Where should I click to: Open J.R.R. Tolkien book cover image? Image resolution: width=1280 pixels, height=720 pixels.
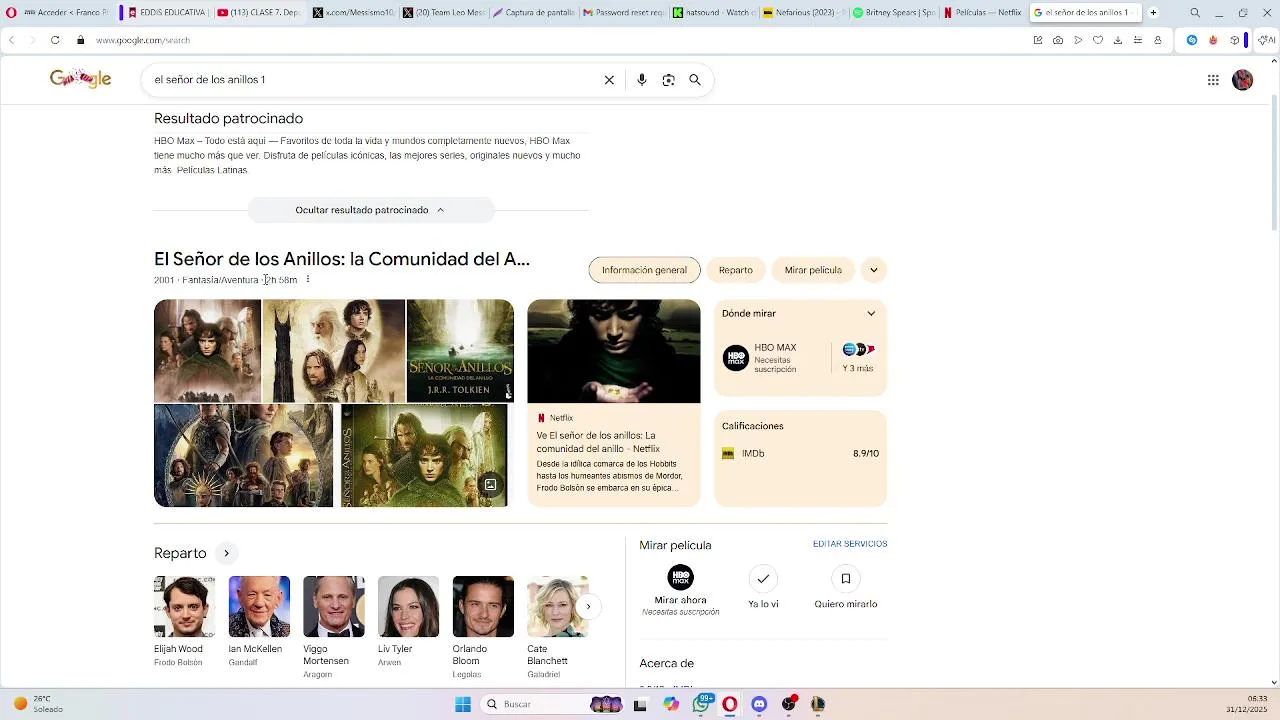click(460, 351)
